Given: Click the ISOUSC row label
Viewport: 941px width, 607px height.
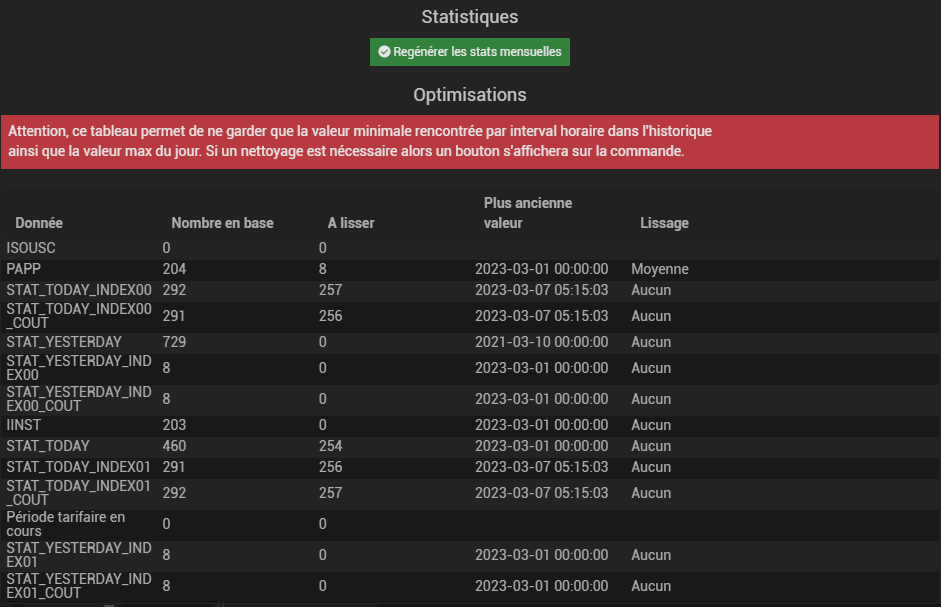Looking at the screenshot, I should click(31, 248).
